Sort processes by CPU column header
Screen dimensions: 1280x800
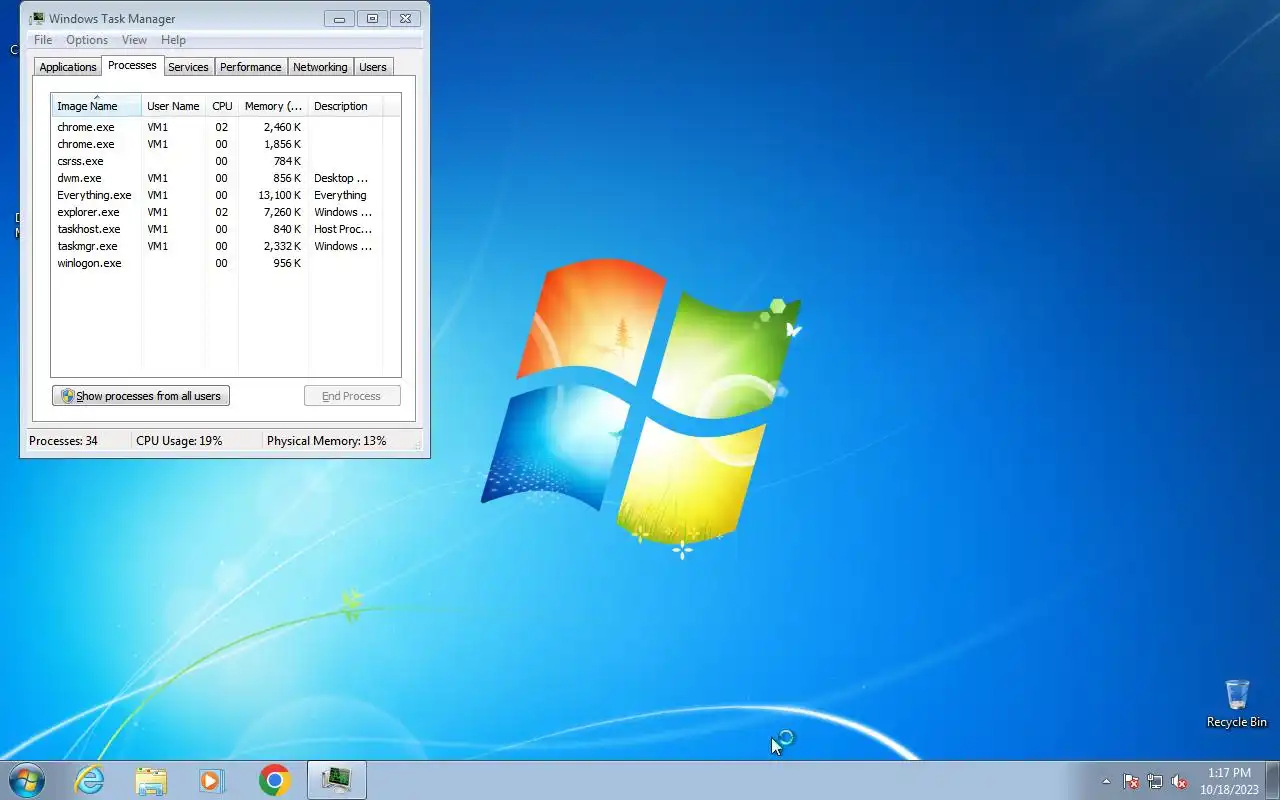[222, 106]
